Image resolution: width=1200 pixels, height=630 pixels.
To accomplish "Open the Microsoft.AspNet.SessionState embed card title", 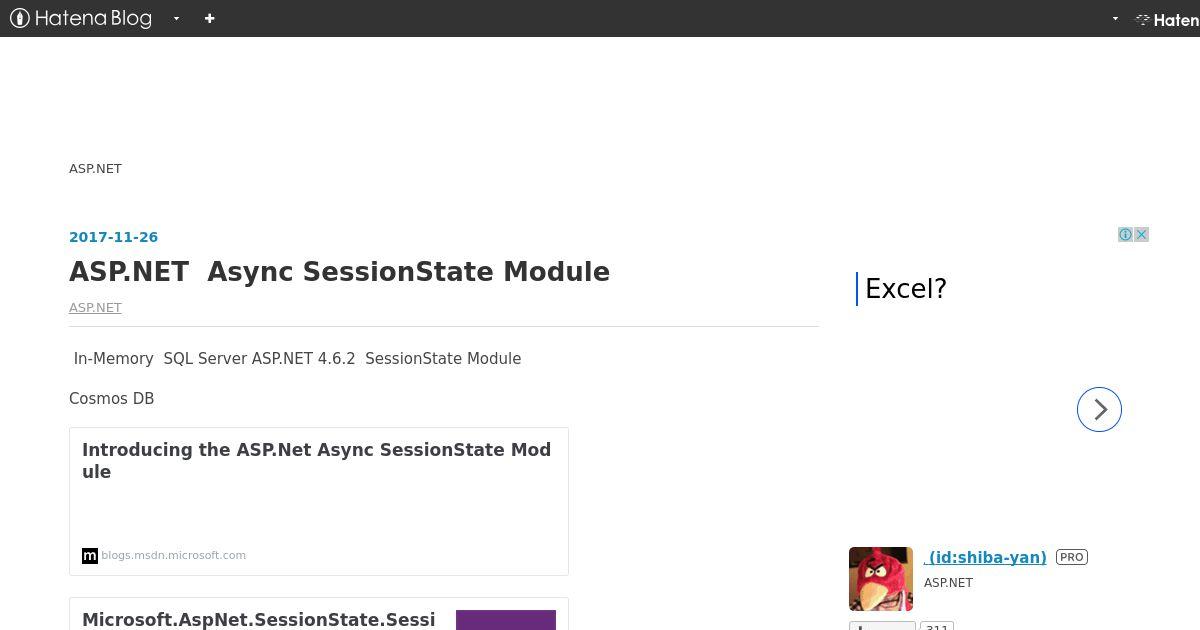I will click(259, 620).
